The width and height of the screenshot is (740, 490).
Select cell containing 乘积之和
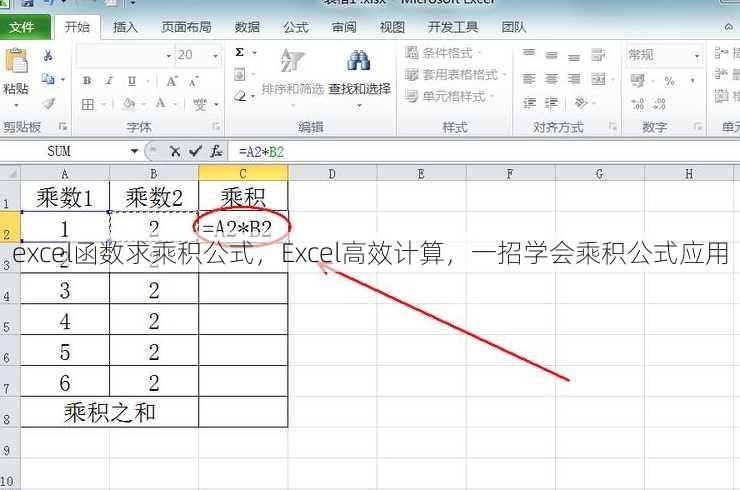[x=109, y=412]
